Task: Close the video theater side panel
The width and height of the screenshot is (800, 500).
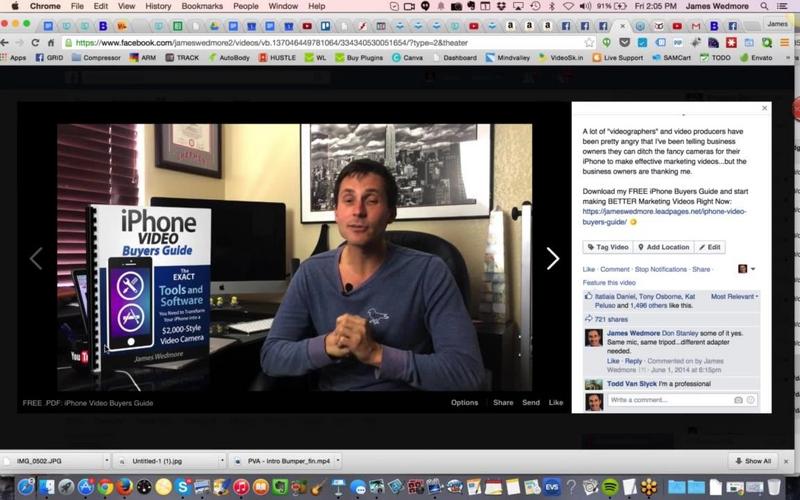Action: 764,108
